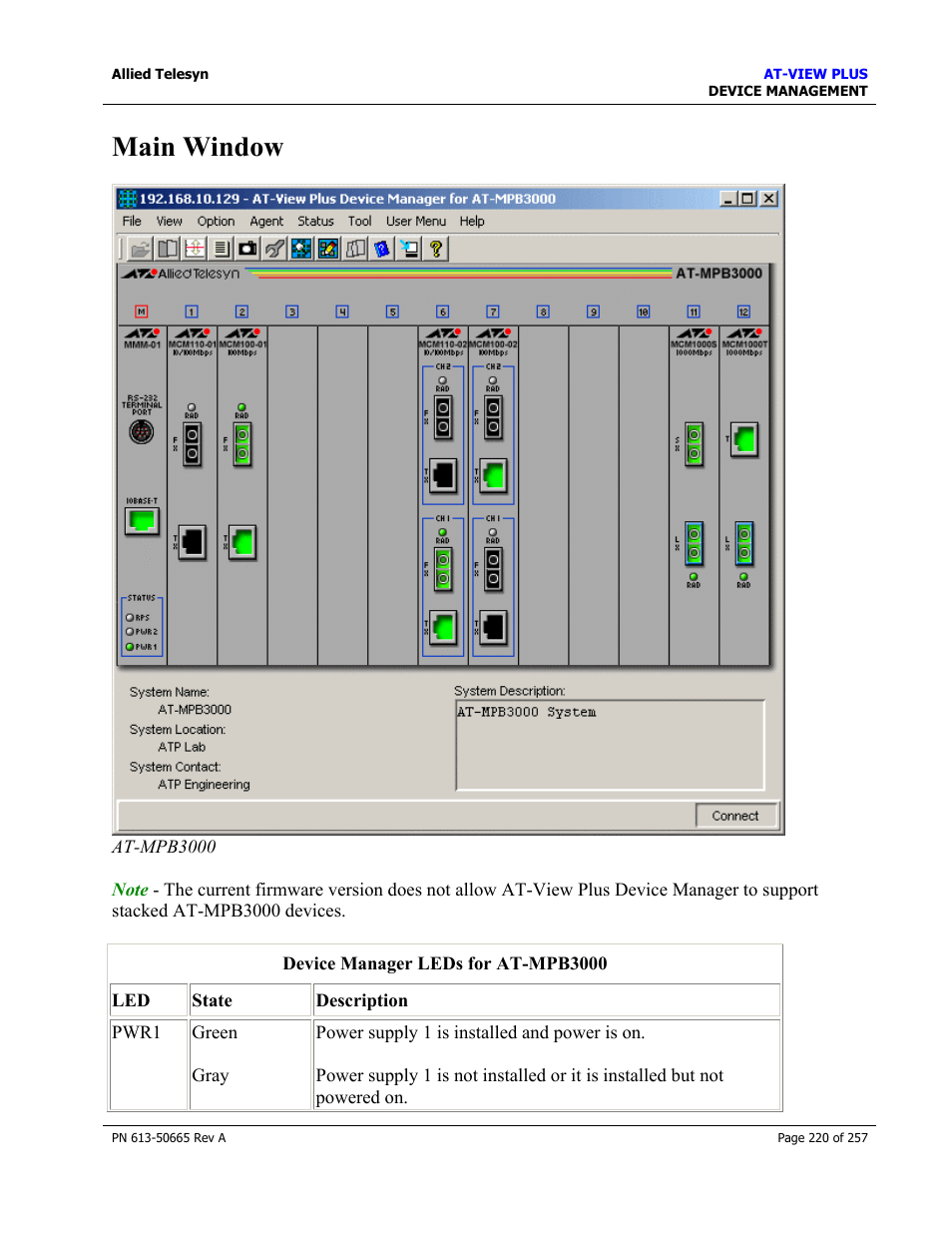Click the wrench tool toolbar icon

point(274,249)
